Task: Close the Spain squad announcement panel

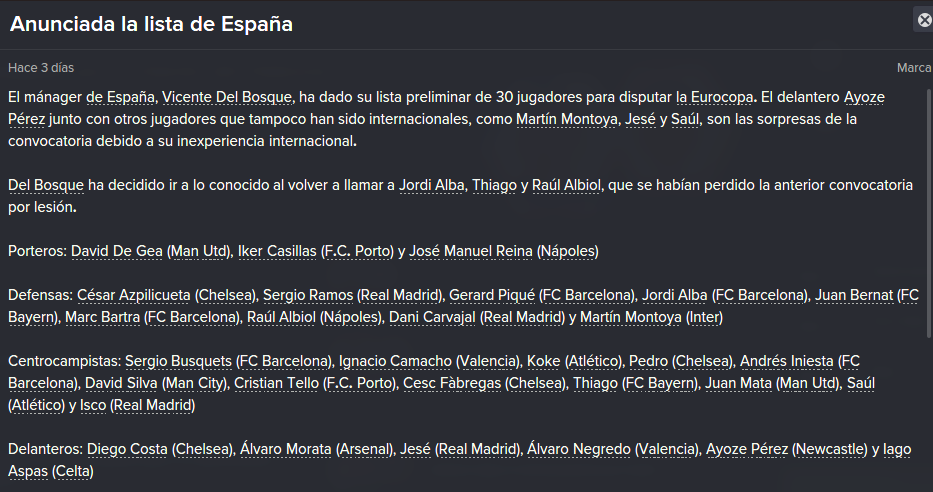Action: pos(924,20)
